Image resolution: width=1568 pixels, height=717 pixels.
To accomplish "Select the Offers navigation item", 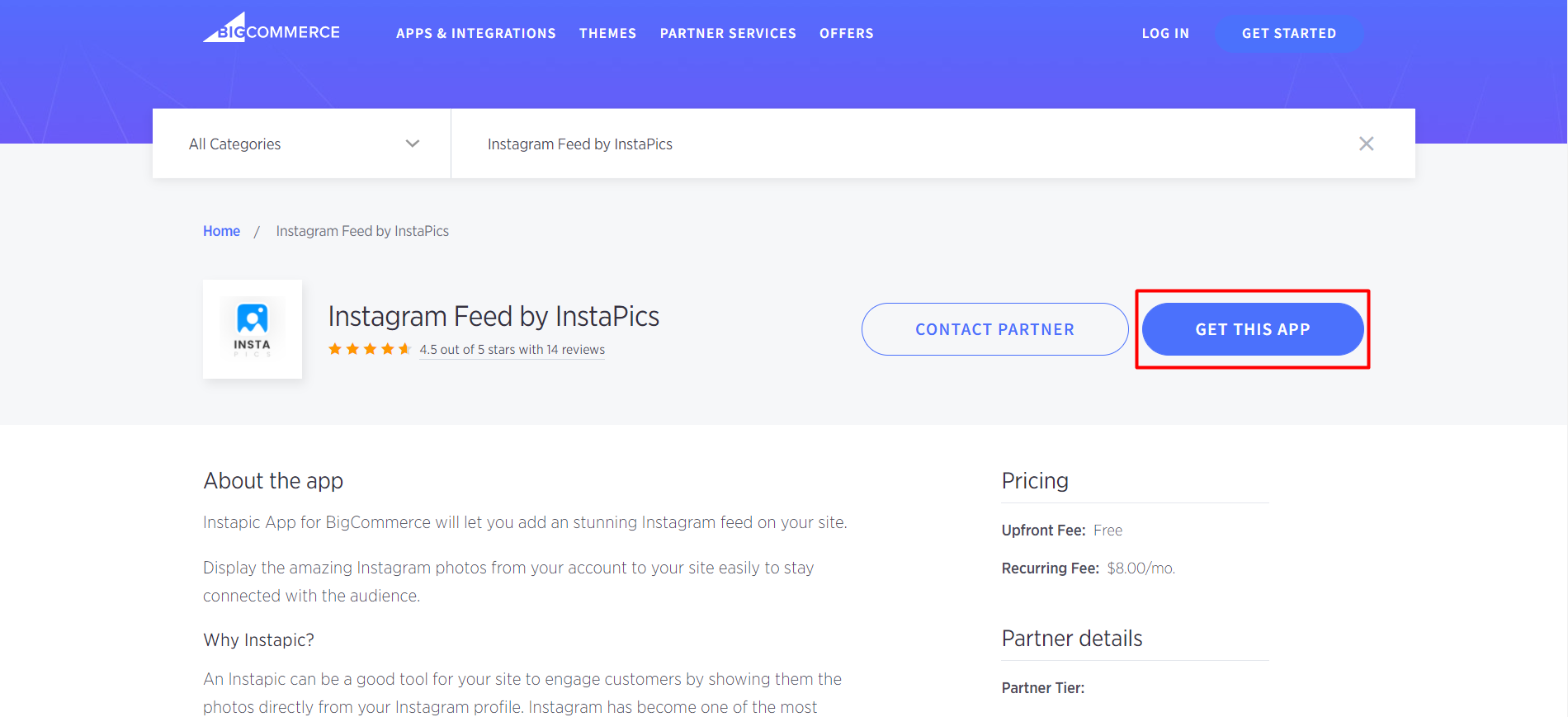I will [x=847, y=33].
